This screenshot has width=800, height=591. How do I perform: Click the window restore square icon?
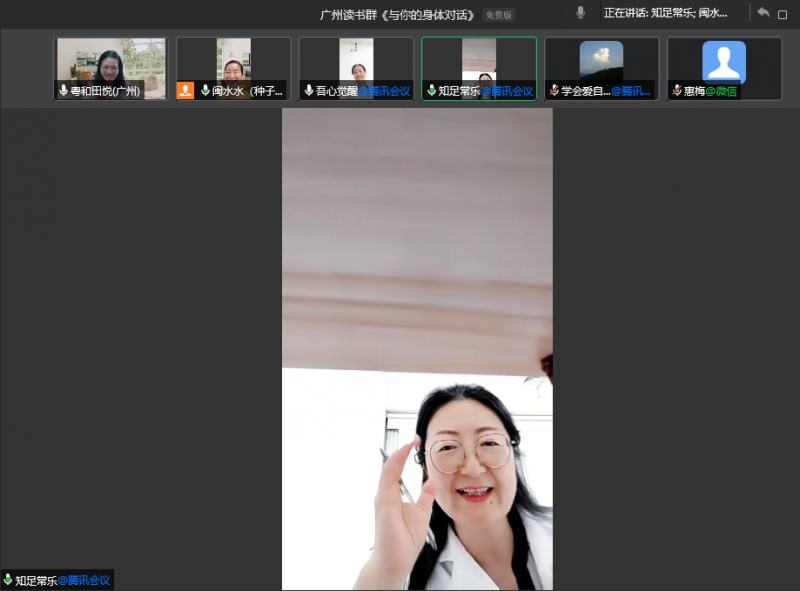click(x=783, y=14)
